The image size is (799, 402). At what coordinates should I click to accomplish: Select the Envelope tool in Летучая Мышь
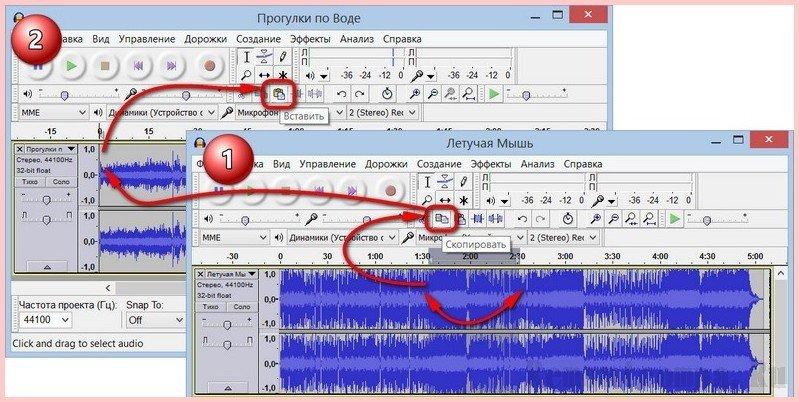tap(445, 182)
